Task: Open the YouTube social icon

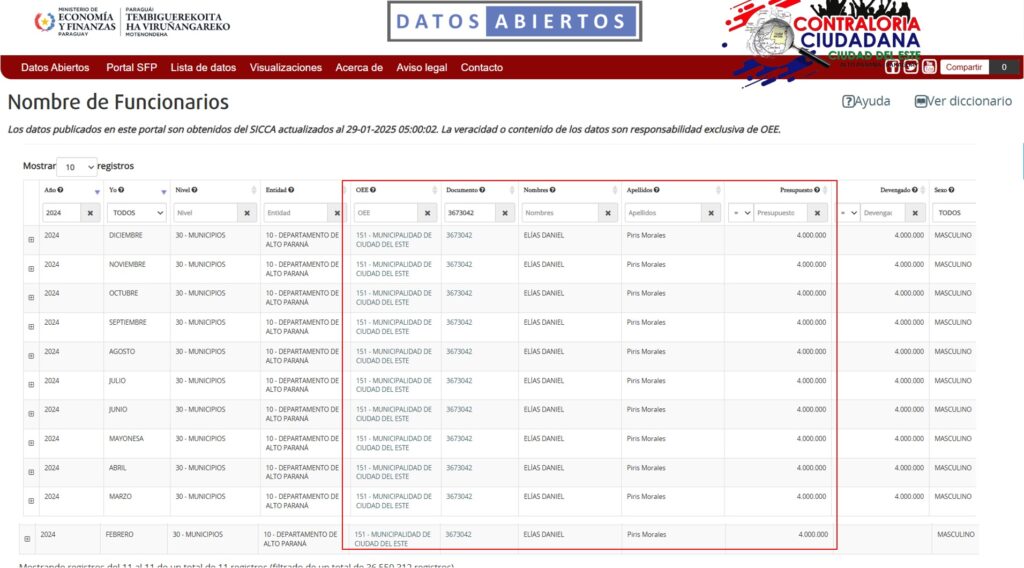Action: pyautogui.click(x=929, y=67)
